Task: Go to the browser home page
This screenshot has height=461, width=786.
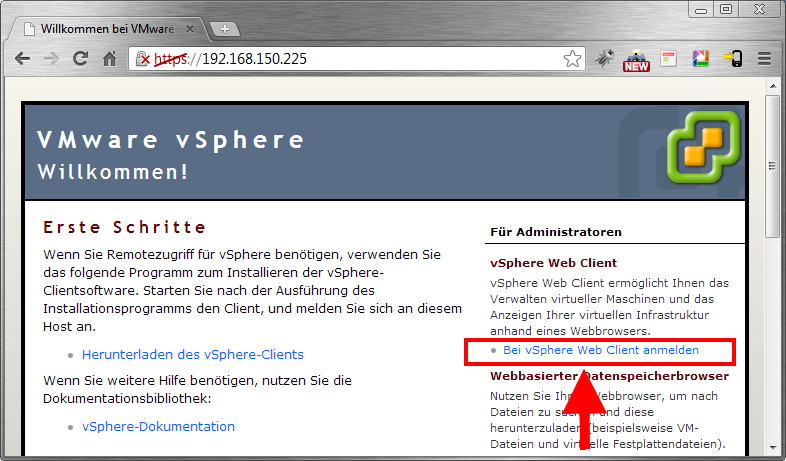Action: tap(110, 59)
